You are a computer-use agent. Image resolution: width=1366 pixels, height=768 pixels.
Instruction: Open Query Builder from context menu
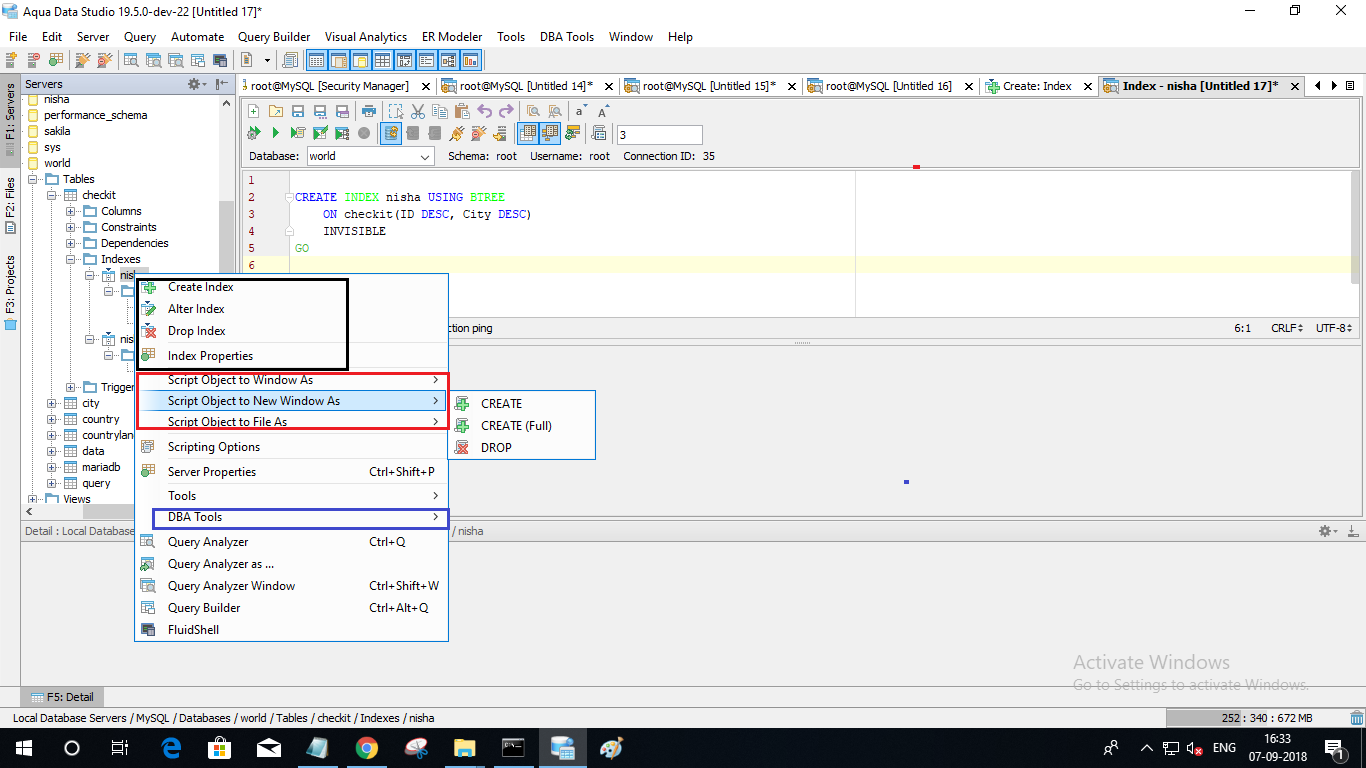click(292, 608)
